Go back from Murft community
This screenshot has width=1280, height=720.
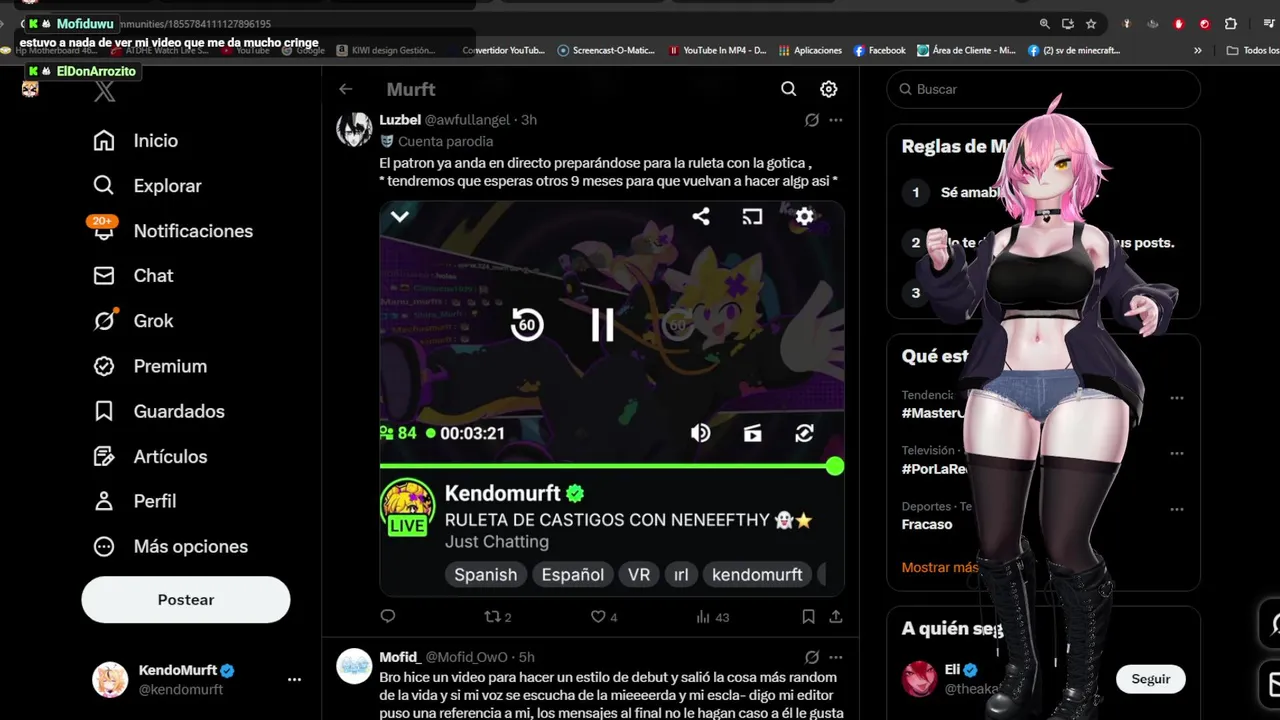[x=345, y=89]
